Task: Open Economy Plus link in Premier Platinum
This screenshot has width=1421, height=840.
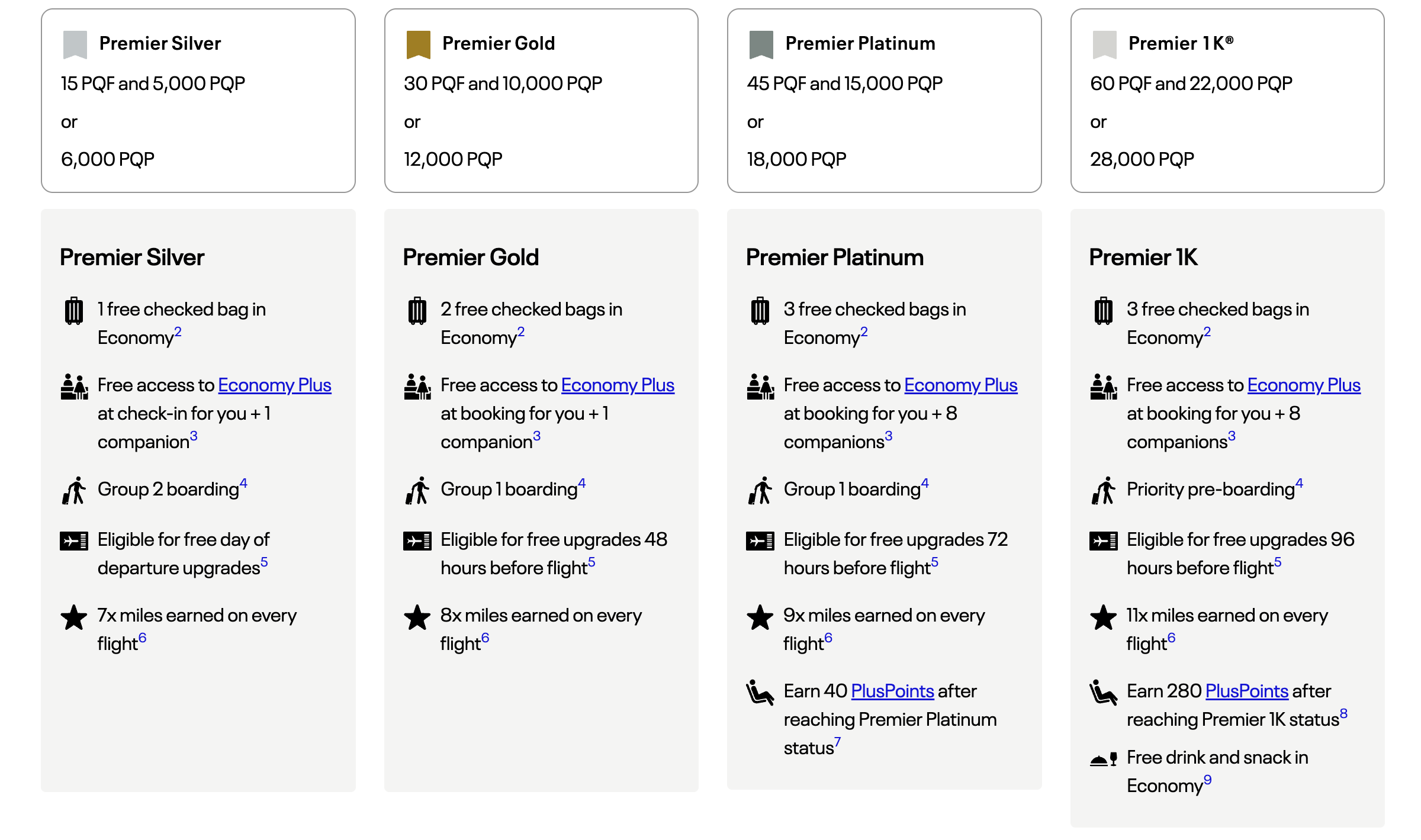Action: click(x=960, y=385)
